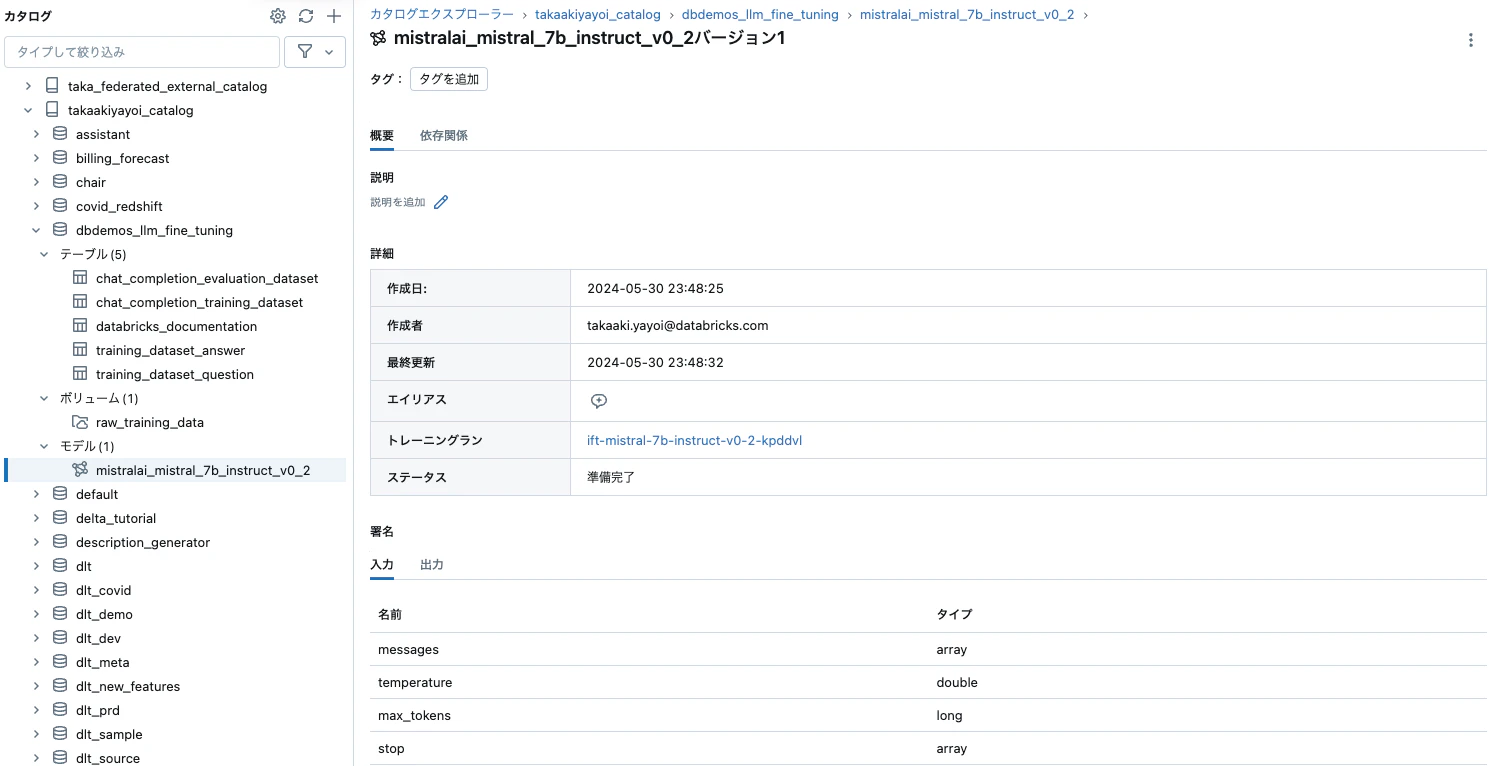Click the takaaki.yayoi@databricks.com creator value
The width and height of the screenshot is (1489, 766).
tap(678, 326)
